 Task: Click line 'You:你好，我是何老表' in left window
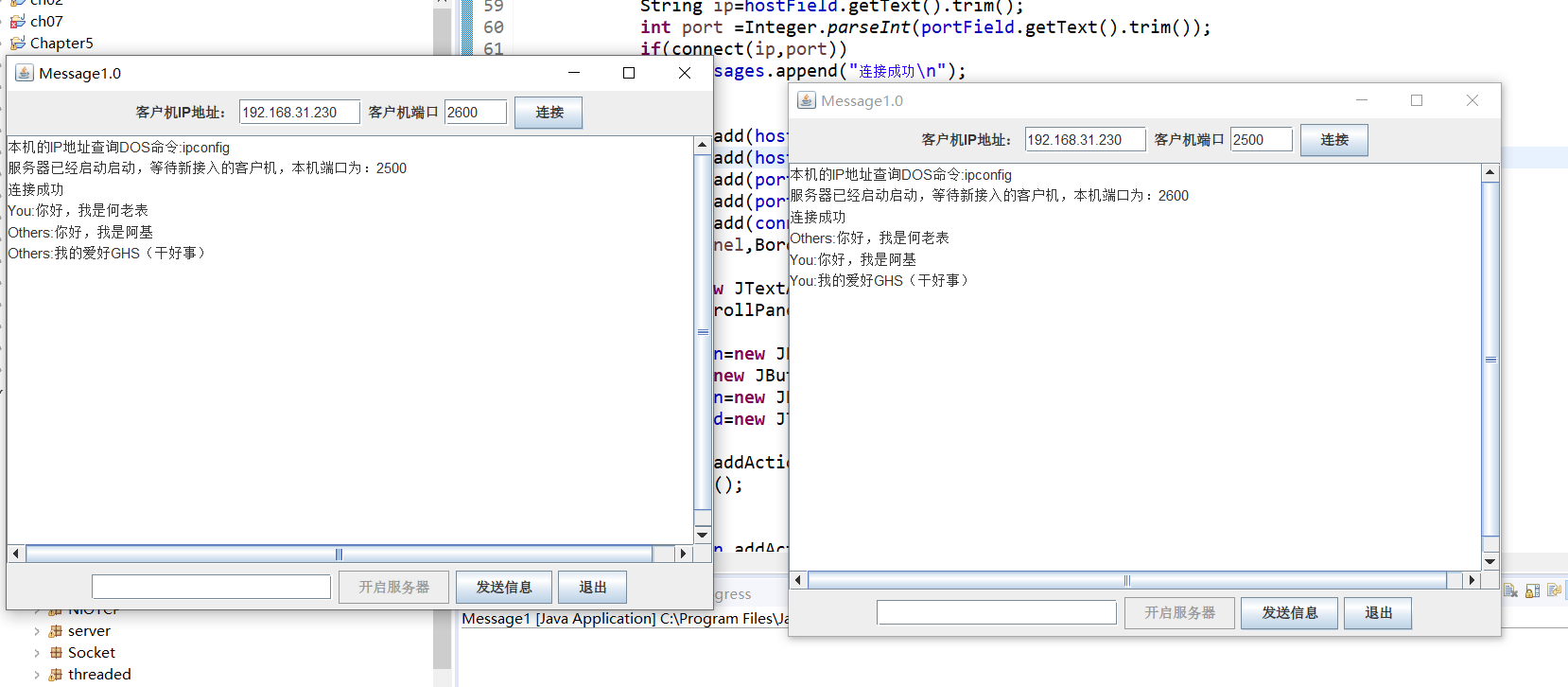pyautogui.click(x=78, y=211)
